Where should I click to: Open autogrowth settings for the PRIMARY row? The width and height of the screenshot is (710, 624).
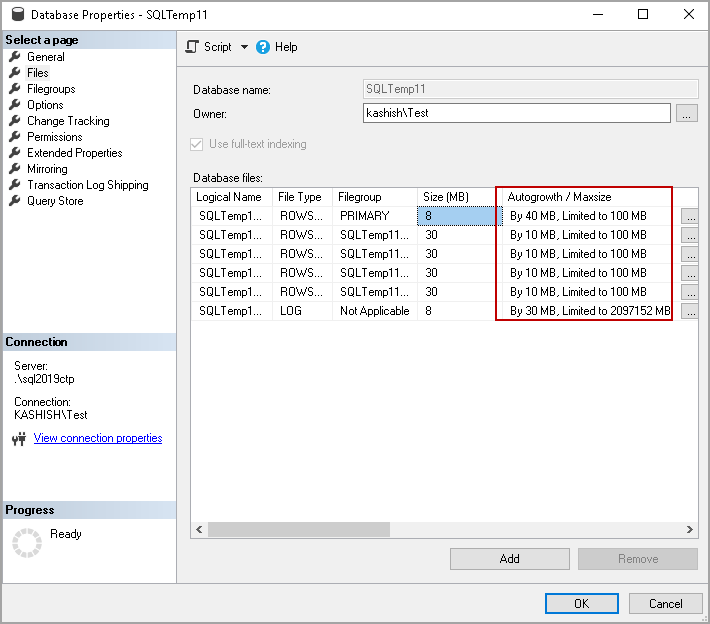[x=690, y=216]
